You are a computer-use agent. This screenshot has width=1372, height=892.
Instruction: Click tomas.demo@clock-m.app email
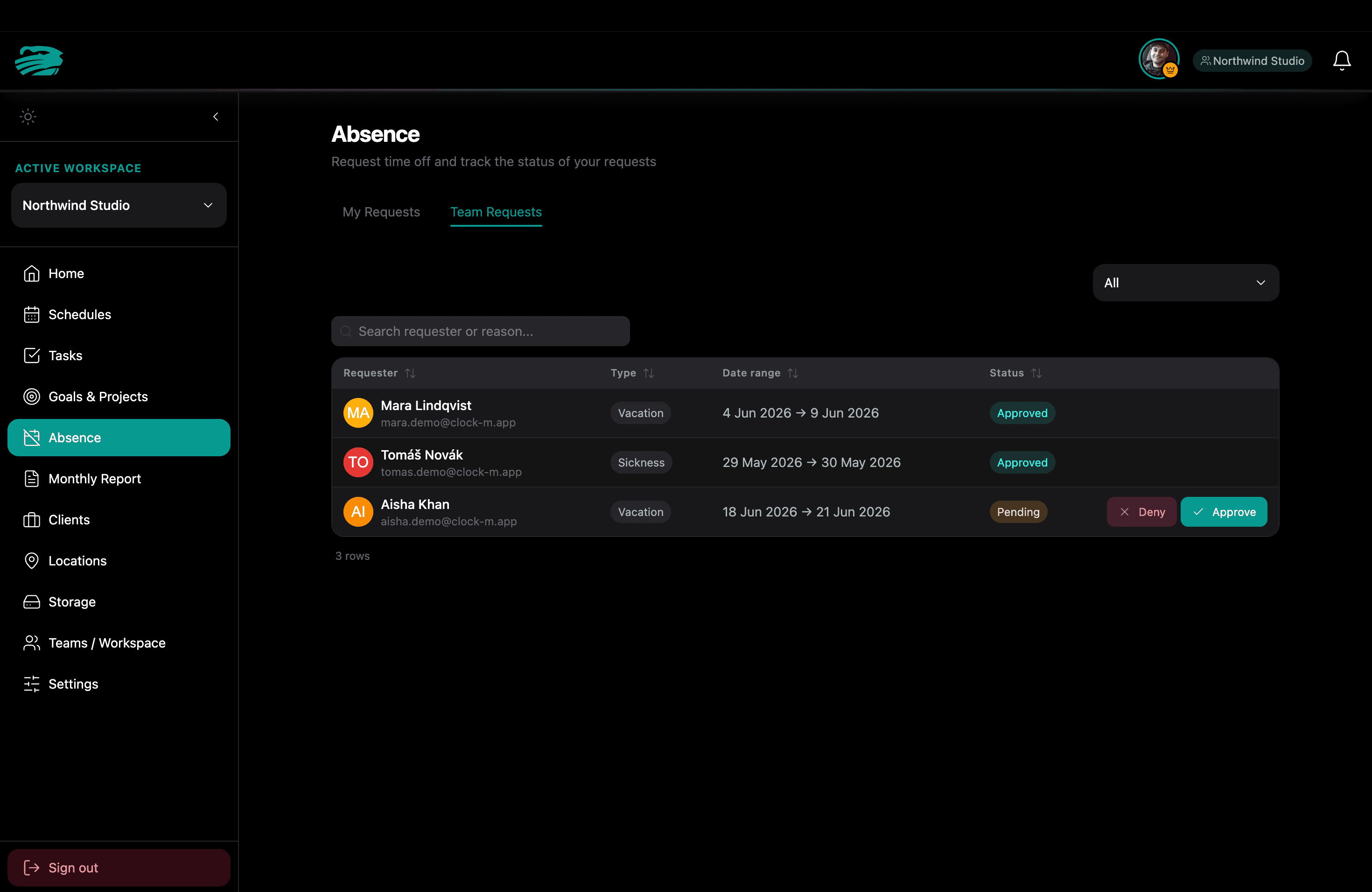point(451,472)
